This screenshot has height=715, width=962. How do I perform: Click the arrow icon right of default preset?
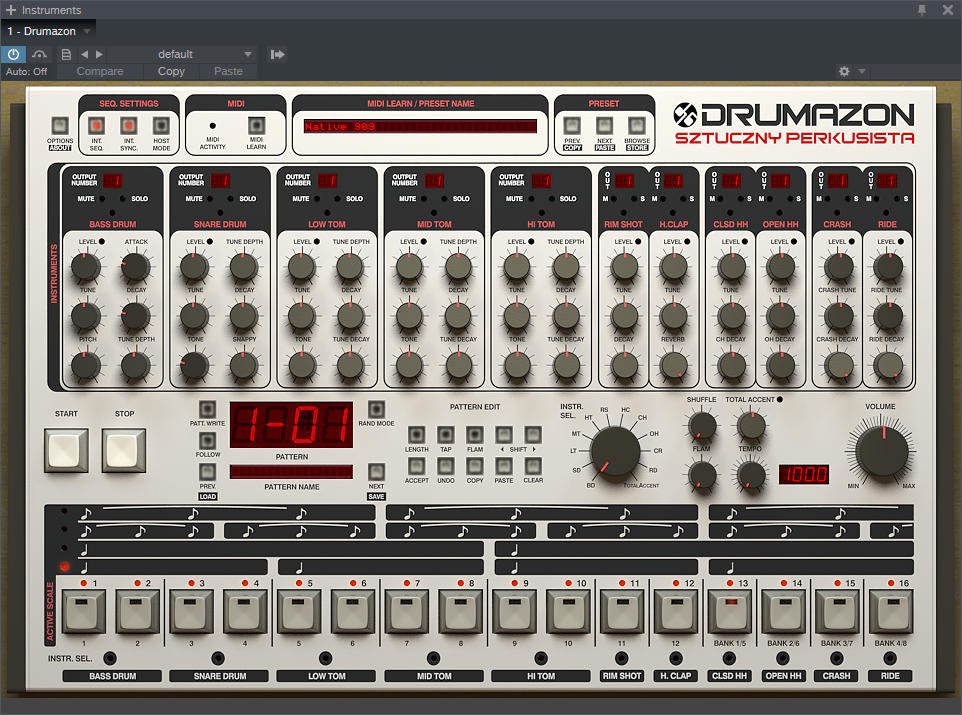pyautogui.click(x=277, y=54)
